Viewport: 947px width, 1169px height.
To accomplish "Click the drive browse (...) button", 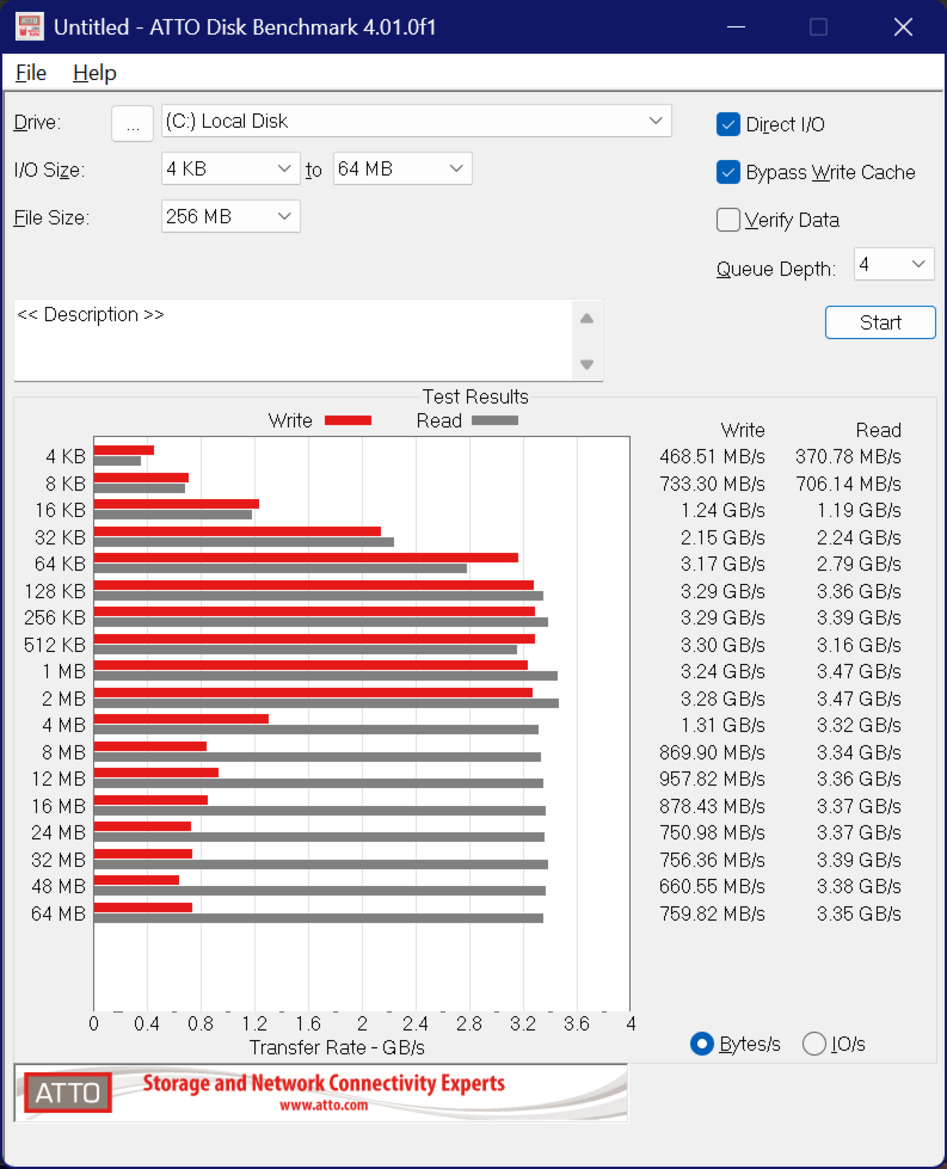I will (133, 123).
